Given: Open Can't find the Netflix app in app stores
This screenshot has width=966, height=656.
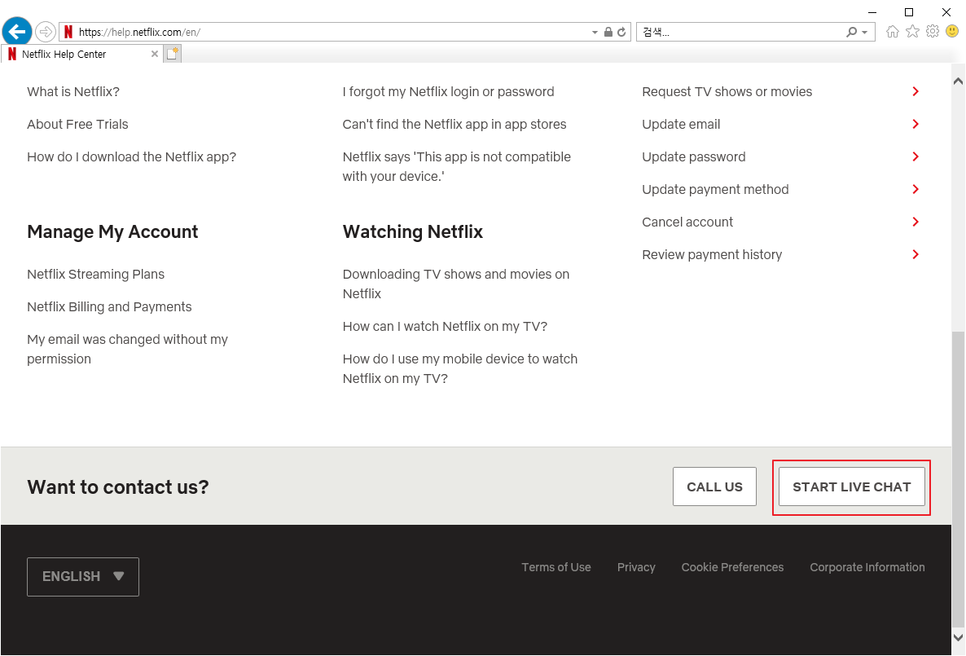Looking at the screenshot, I should [455, 124].
